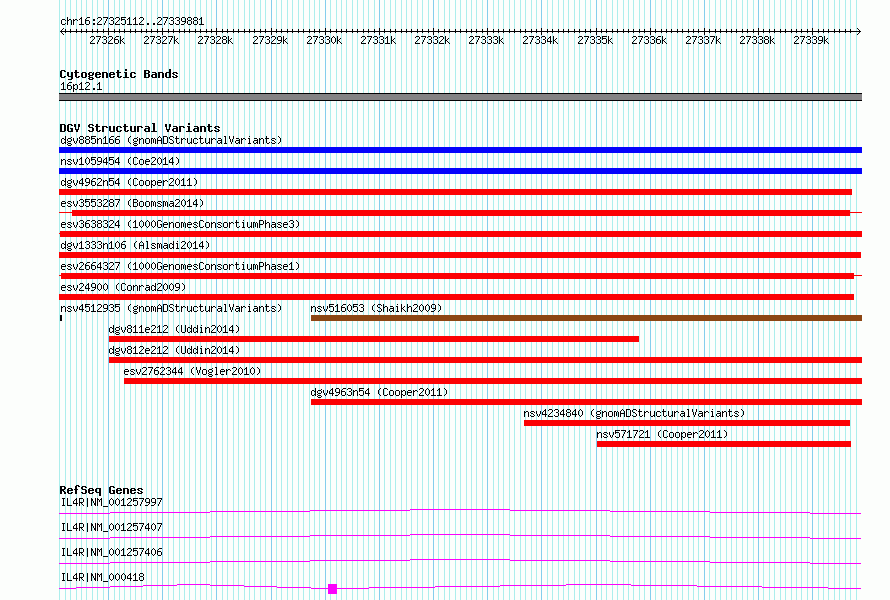
Task: Open dgv1333n106 (Alsmadi2014) variant label
Action: pos(135,245)
